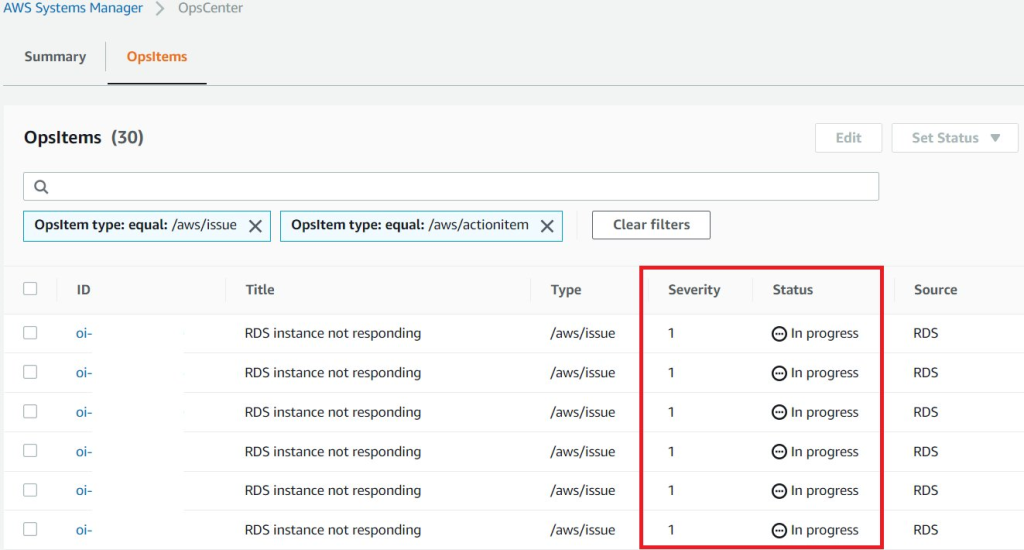Check the fifth OpsItem row checkbox
Screen dimensions: 1024x550
click(x=30, y=490)
